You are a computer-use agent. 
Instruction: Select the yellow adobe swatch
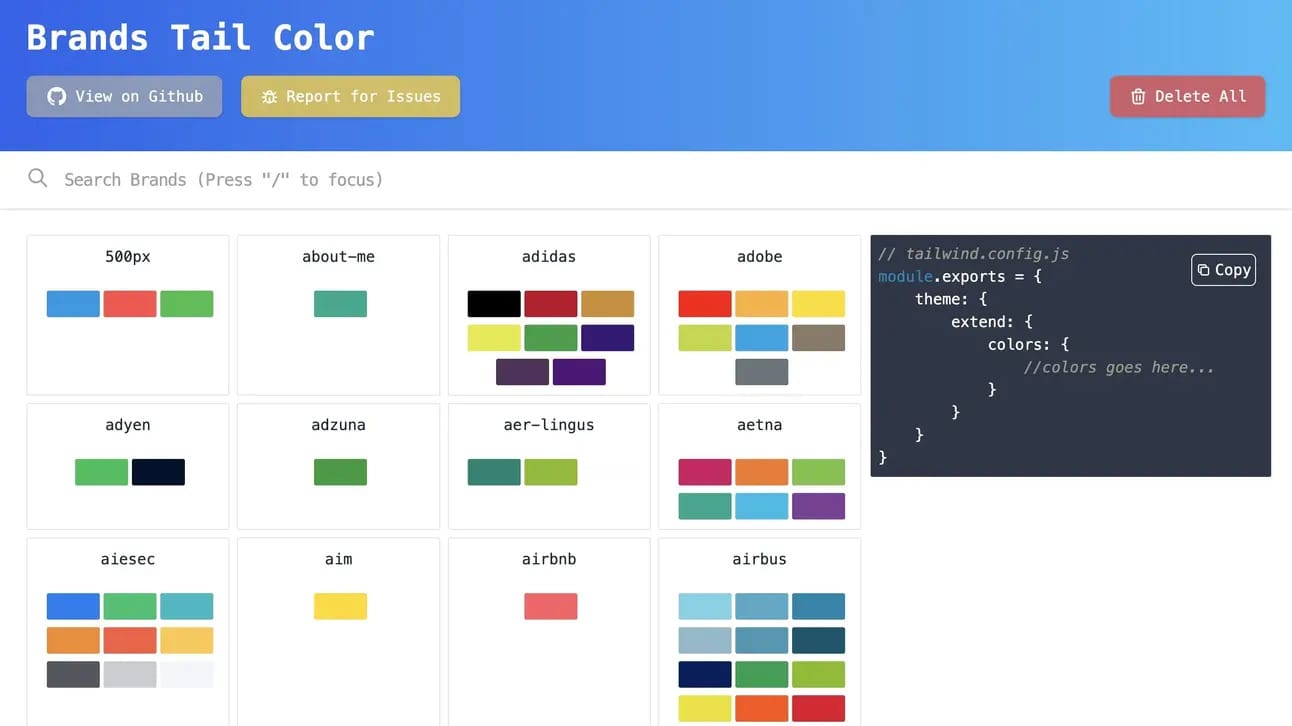click(x=818, y=304)
